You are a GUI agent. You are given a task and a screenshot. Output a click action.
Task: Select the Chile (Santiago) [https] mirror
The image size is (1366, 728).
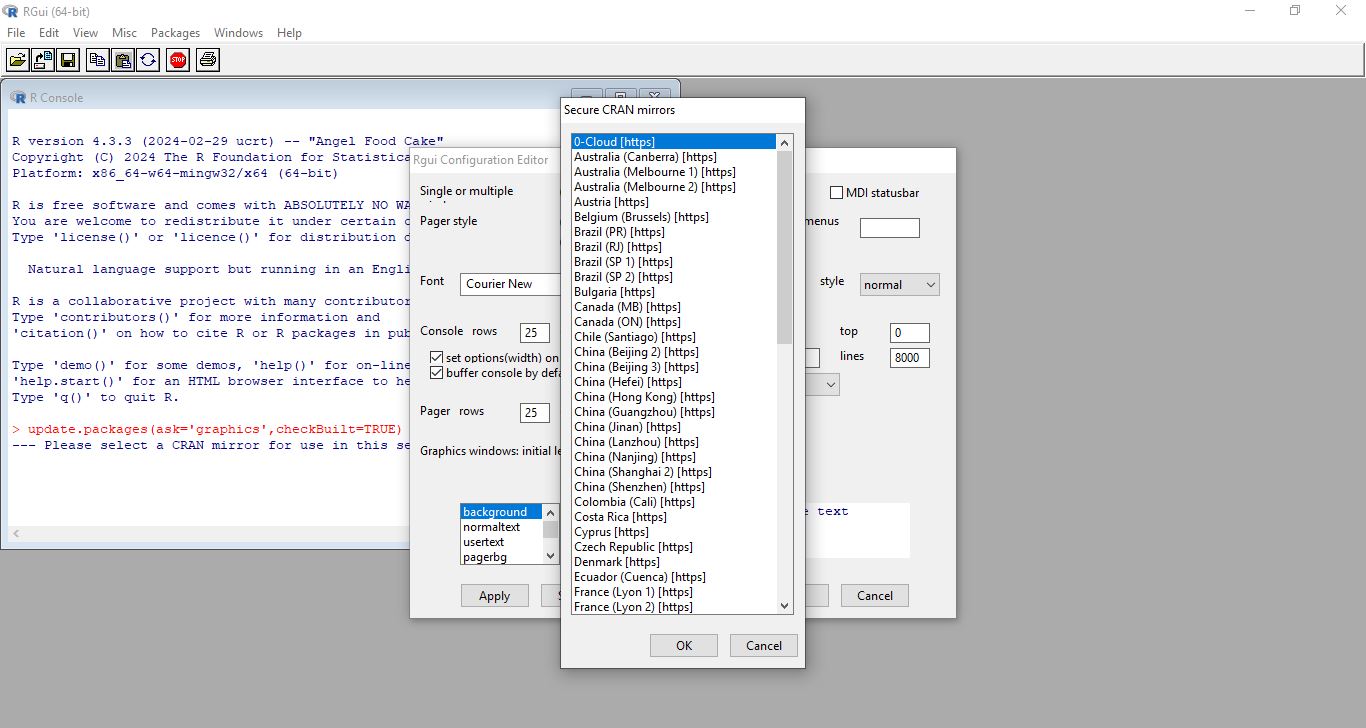674,337
